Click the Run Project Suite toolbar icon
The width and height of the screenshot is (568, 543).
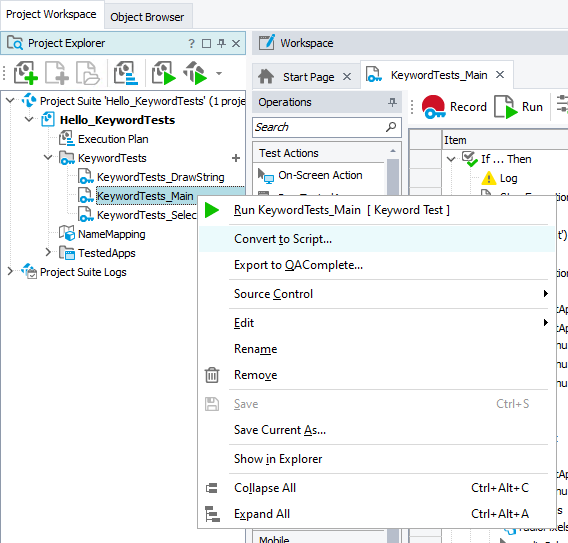196,73
